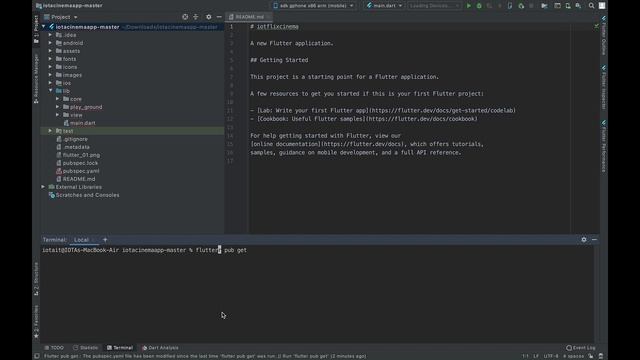Screen dimensions: 640x360
Task: Click the collapse all icon in Project panel
Action: (x=196, y=17)
